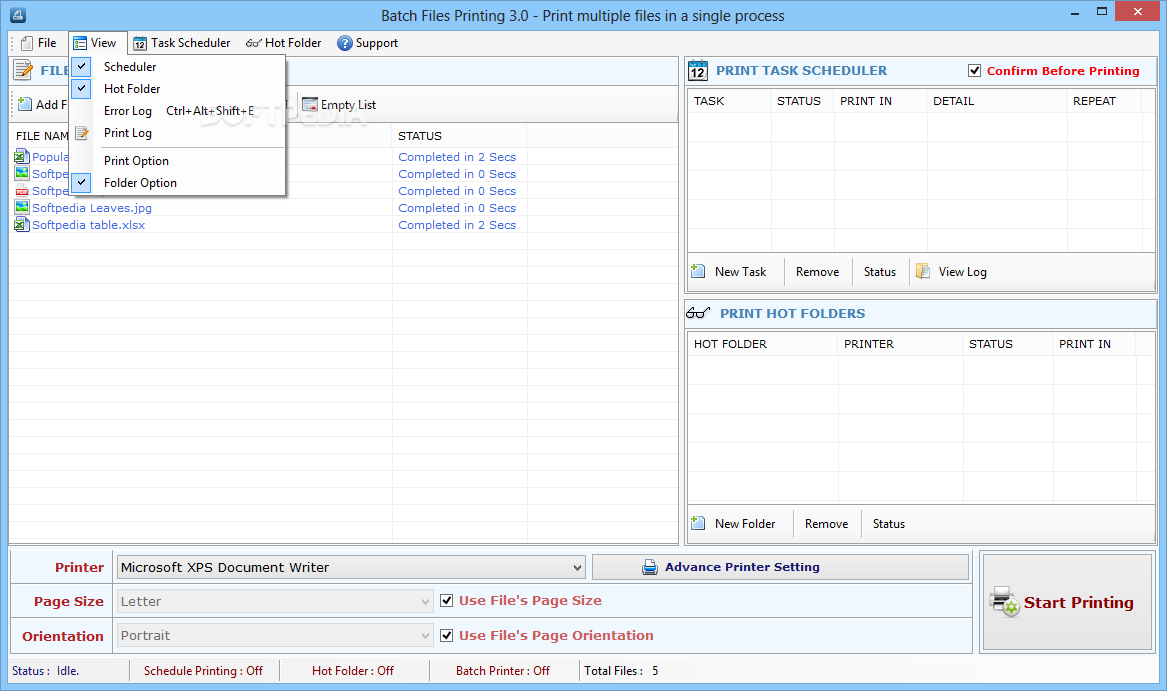Image resolution: width=1167 pixels, height=691 pixels.
Task: Click the TASK column header
Action: click(x=729, y=101)
